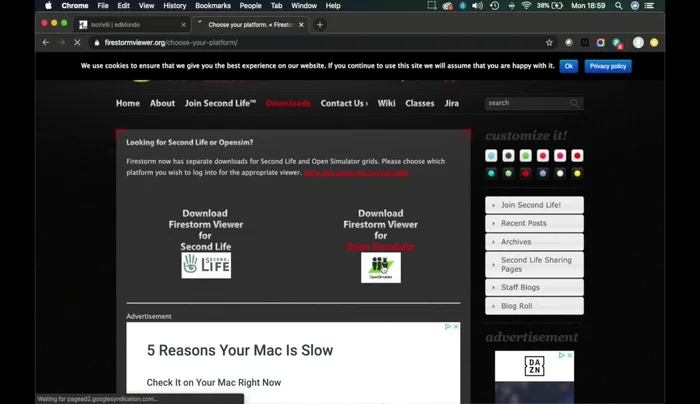Screen dimensions: 700x404
Task: Click the OpenSimulator logo image
Action: (381, 267)
